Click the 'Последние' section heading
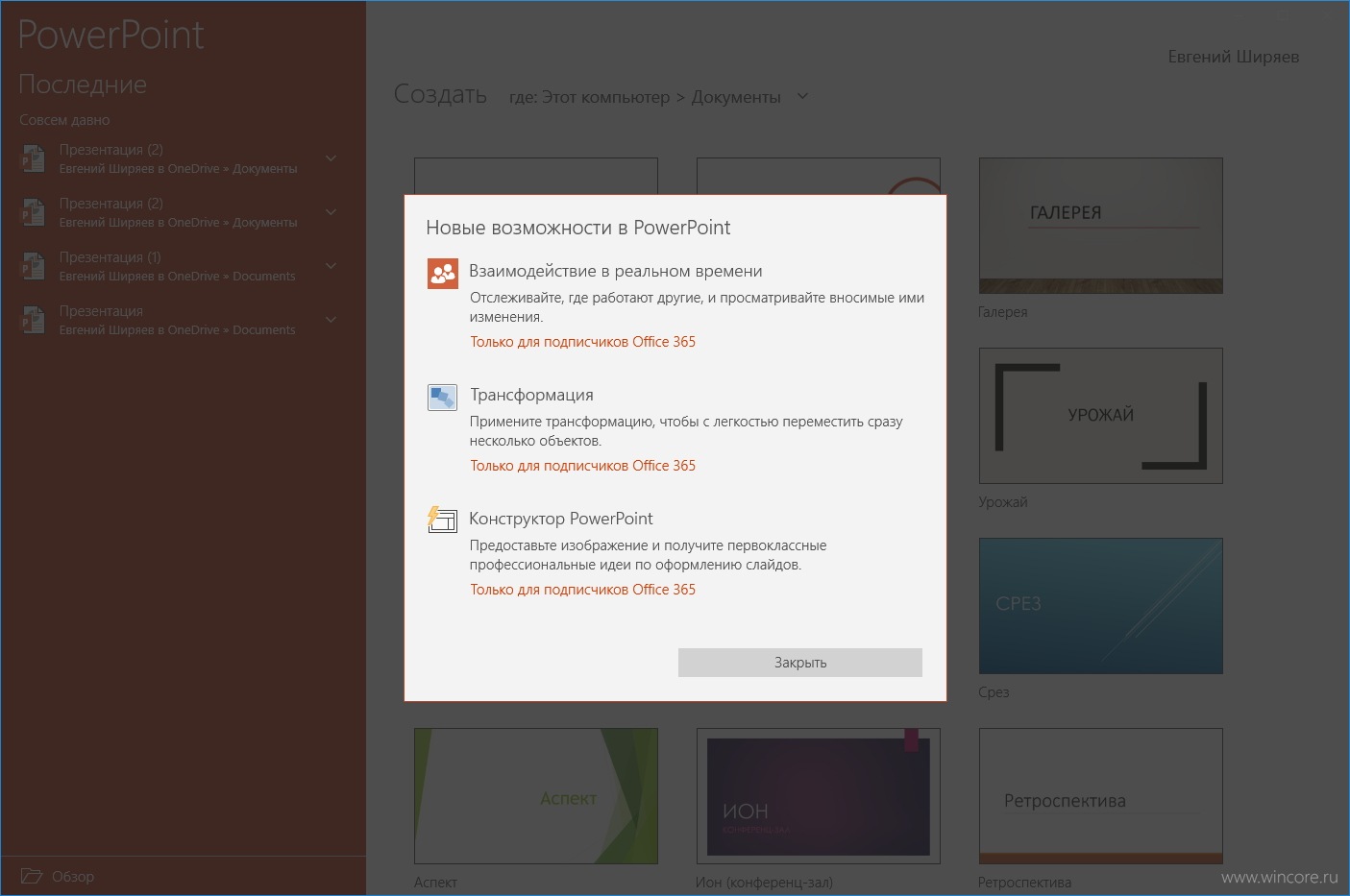Screen dimensions: 1350x896 (x=83, y=85)
